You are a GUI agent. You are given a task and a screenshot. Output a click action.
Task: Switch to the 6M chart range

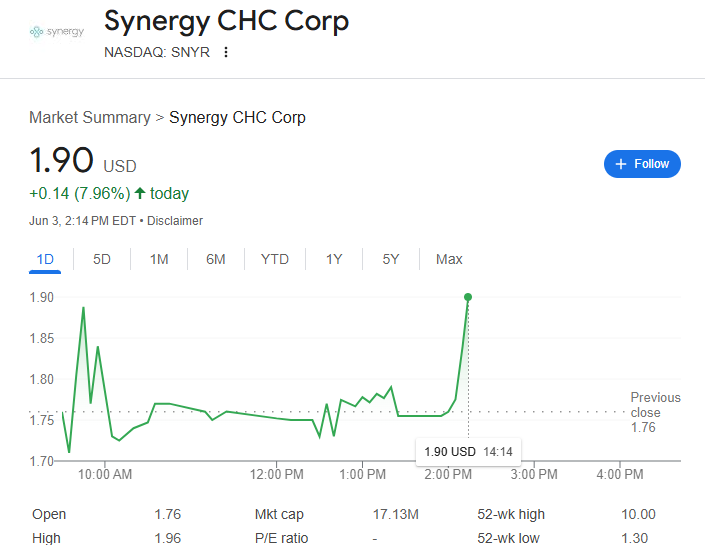tap(216, 259)
